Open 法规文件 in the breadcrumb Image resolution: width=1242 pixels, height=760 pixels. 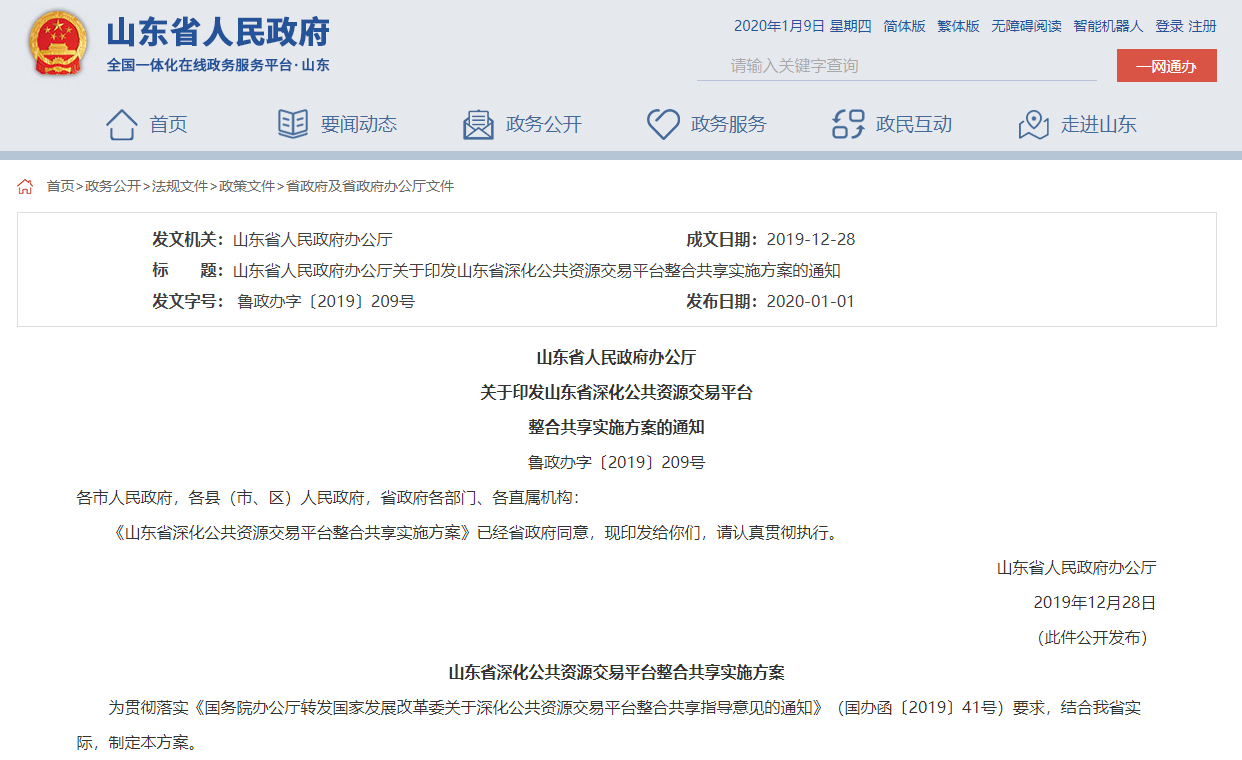pos(180,187)
